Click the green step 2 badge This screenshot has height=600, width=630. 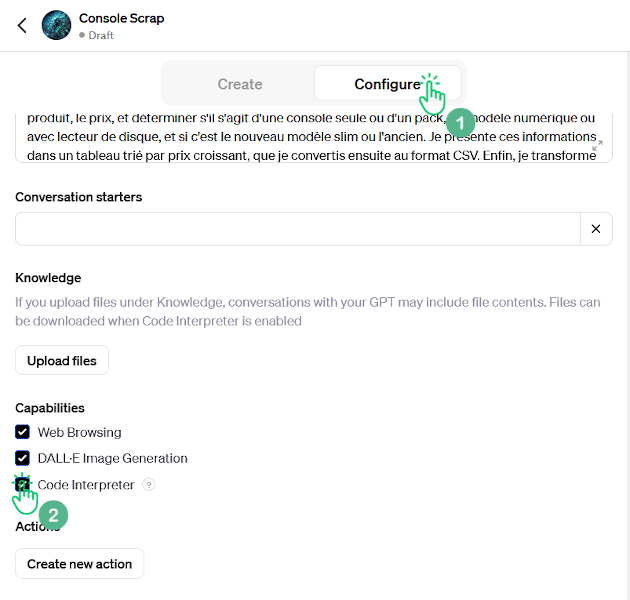point(52,516)
